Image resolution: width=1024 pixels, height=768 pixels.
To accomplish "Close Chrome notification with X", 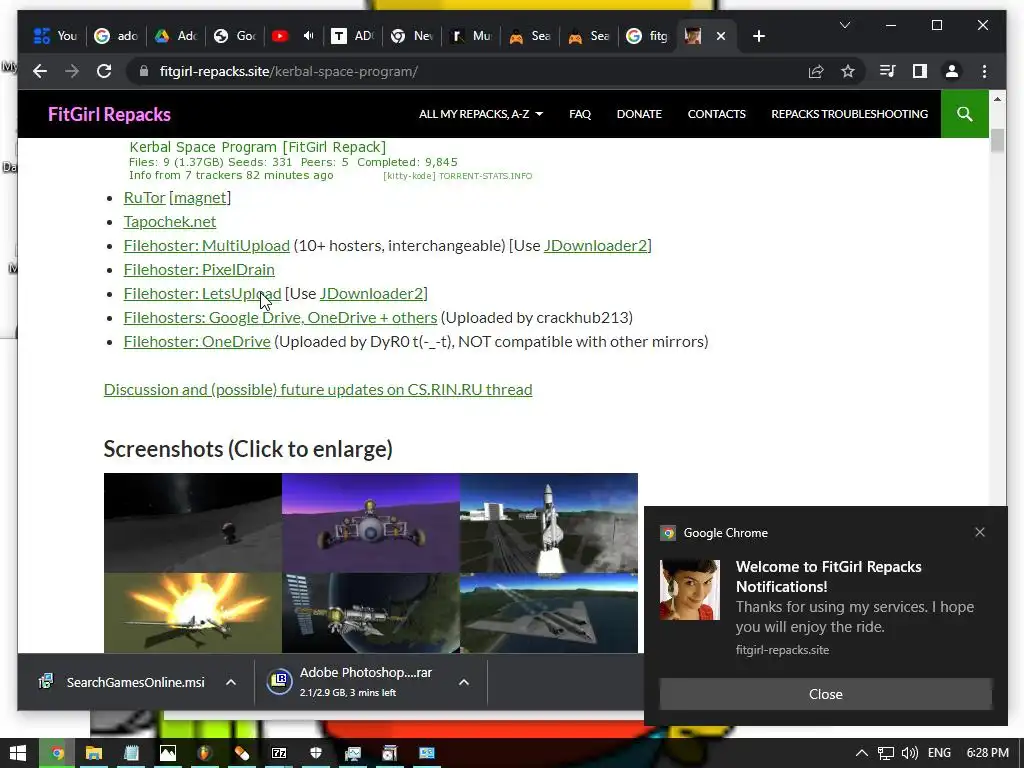I will tap(980, 532).
